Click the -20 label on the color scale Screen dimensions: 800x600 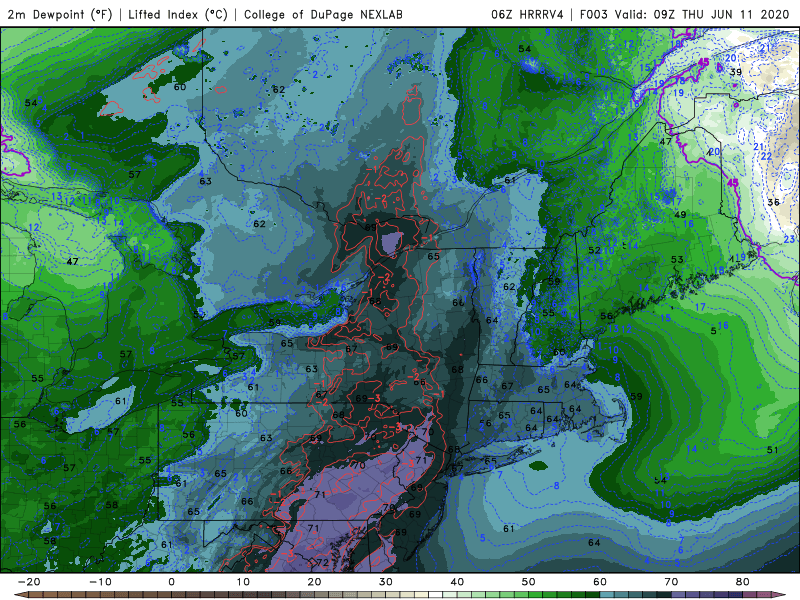[x=29, y=582]
